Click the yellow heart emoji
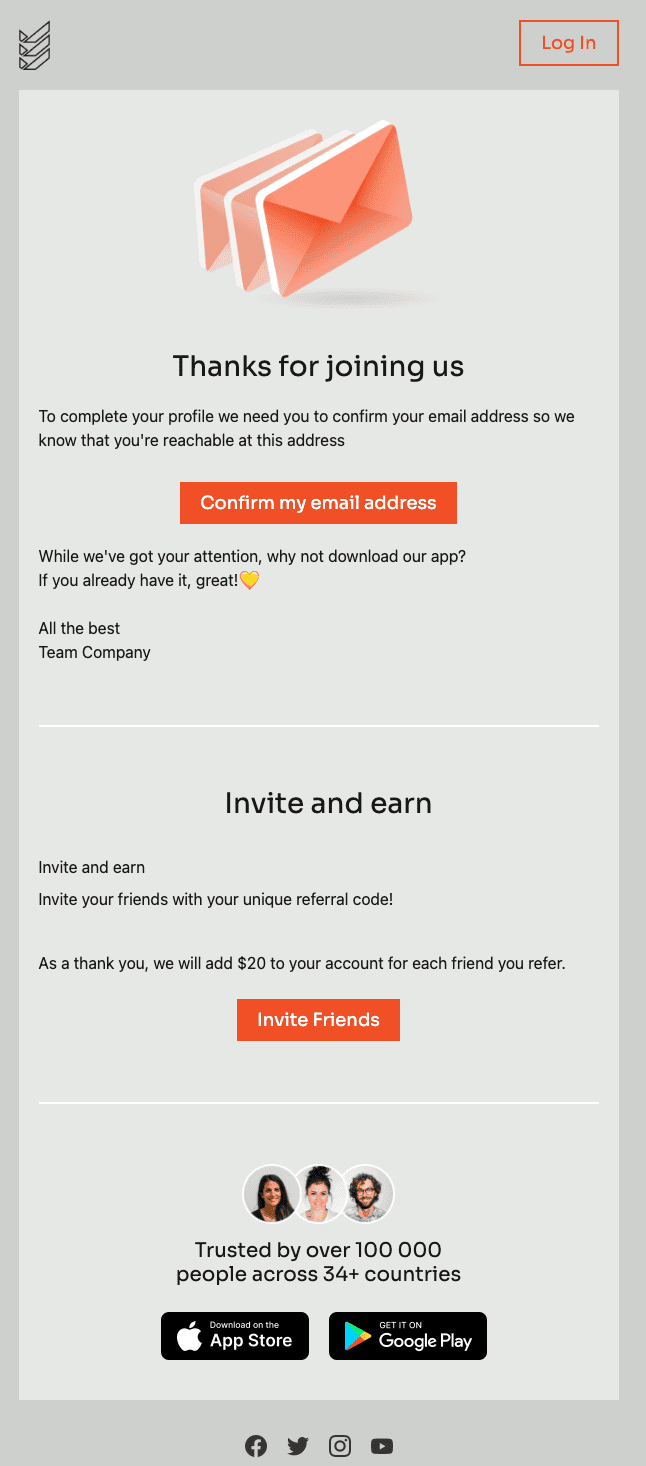This screenshot has height=1466, width=646. pyautogui.click(x=250, y=580)
